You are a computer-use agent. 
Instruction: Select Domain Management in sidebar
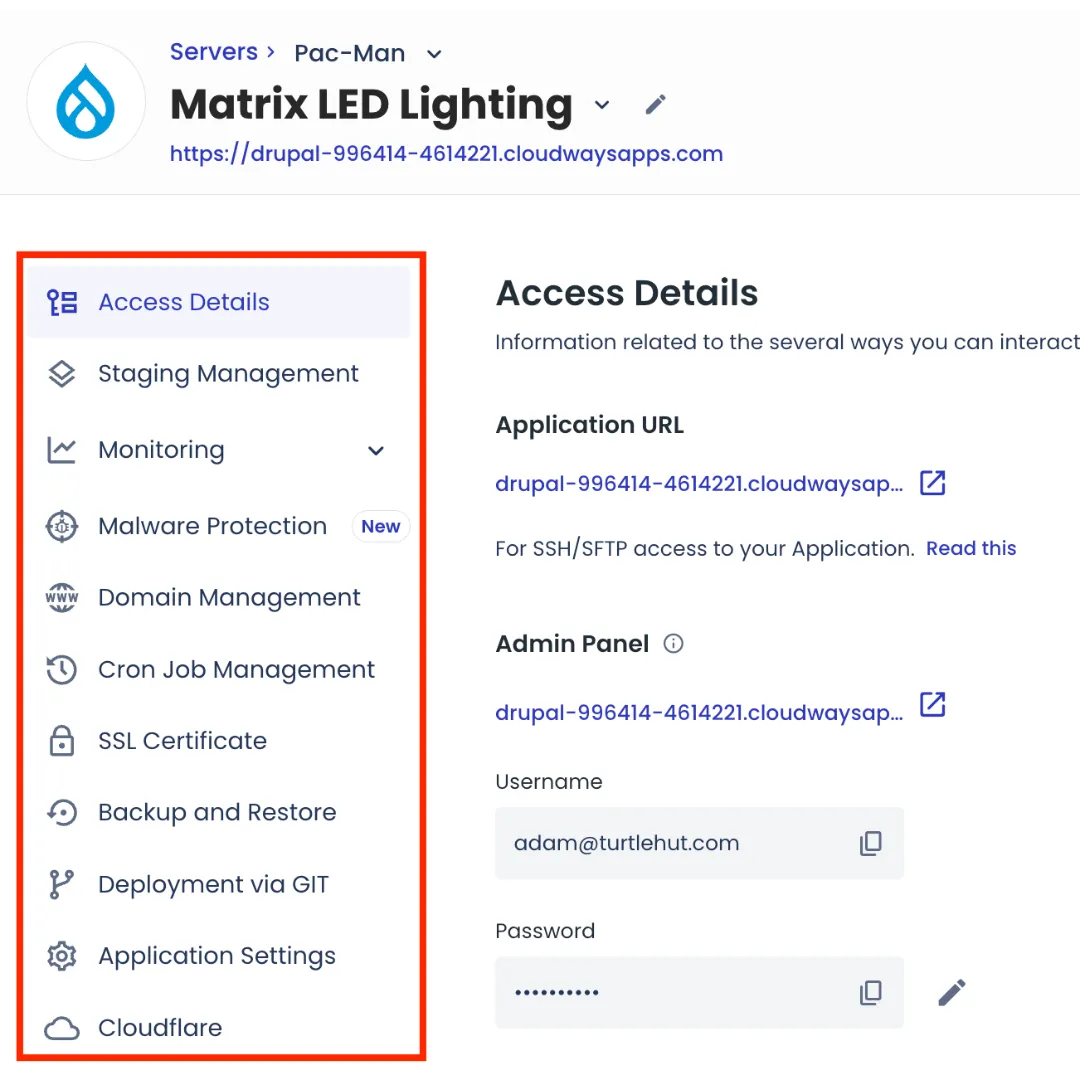[229, 598]
